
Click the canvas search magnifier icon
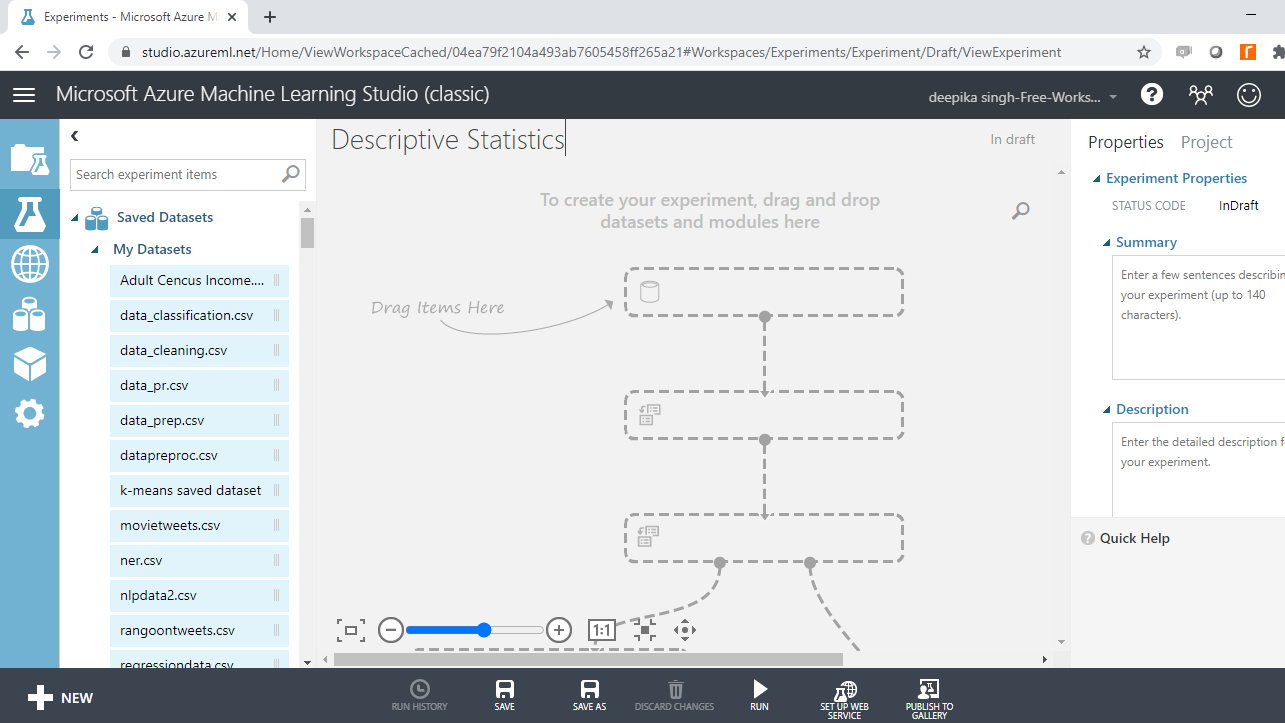[1020, 211]
